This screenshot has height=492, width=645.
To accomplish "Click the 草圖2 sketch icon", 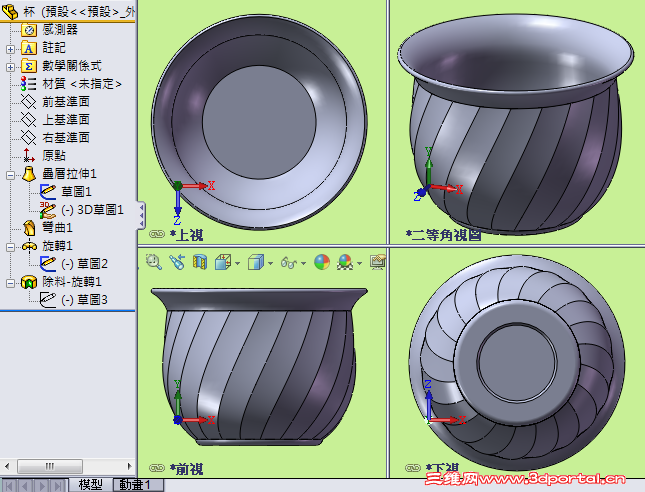I will click(48, 264).
